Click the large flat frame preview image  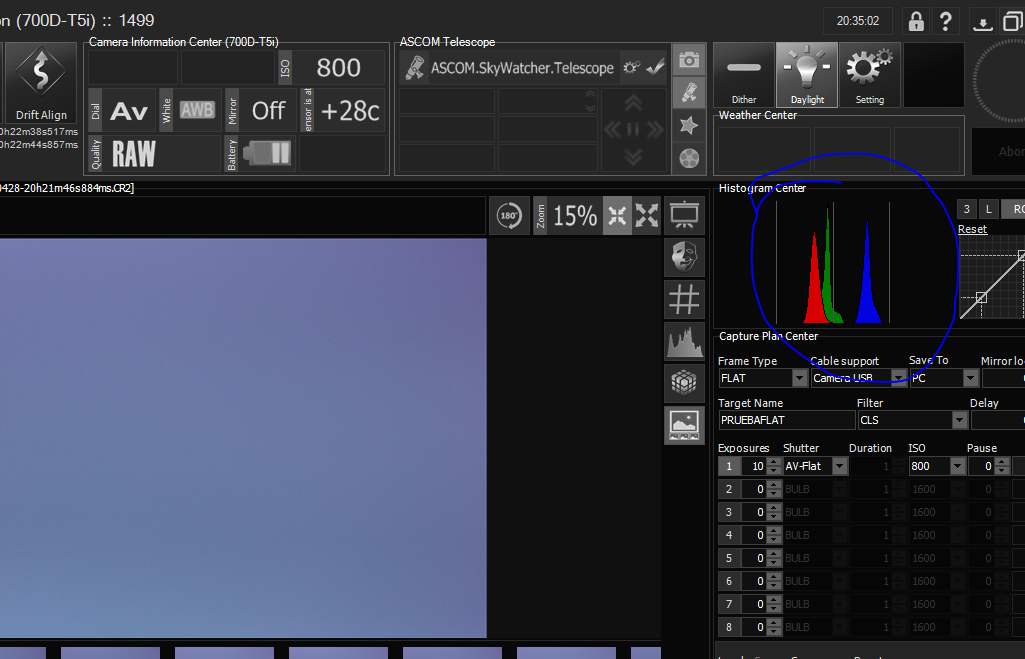pyautogui.click(x=243, y=437)
